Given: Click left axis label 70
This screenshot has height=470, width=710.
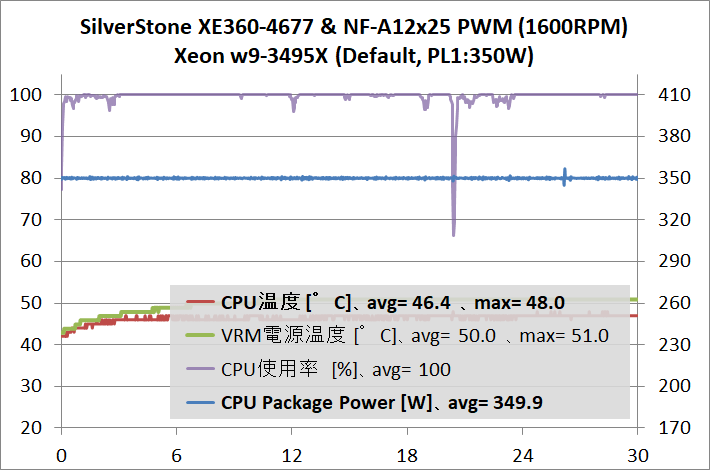Looking at the screenshot, I should click(x=31, y=220).
